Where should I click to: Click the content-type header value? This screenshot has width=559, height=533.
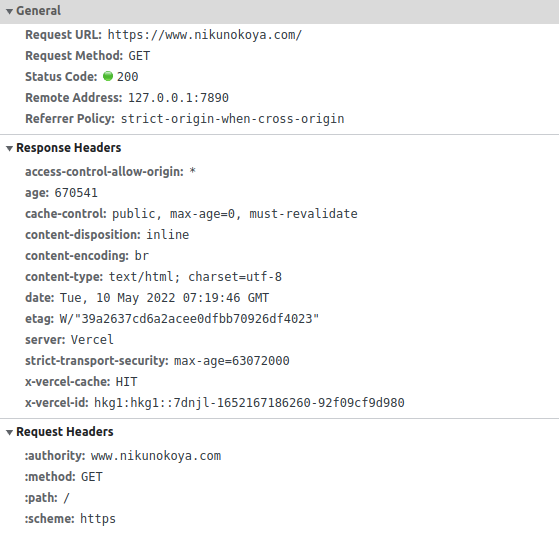[195, 277]
